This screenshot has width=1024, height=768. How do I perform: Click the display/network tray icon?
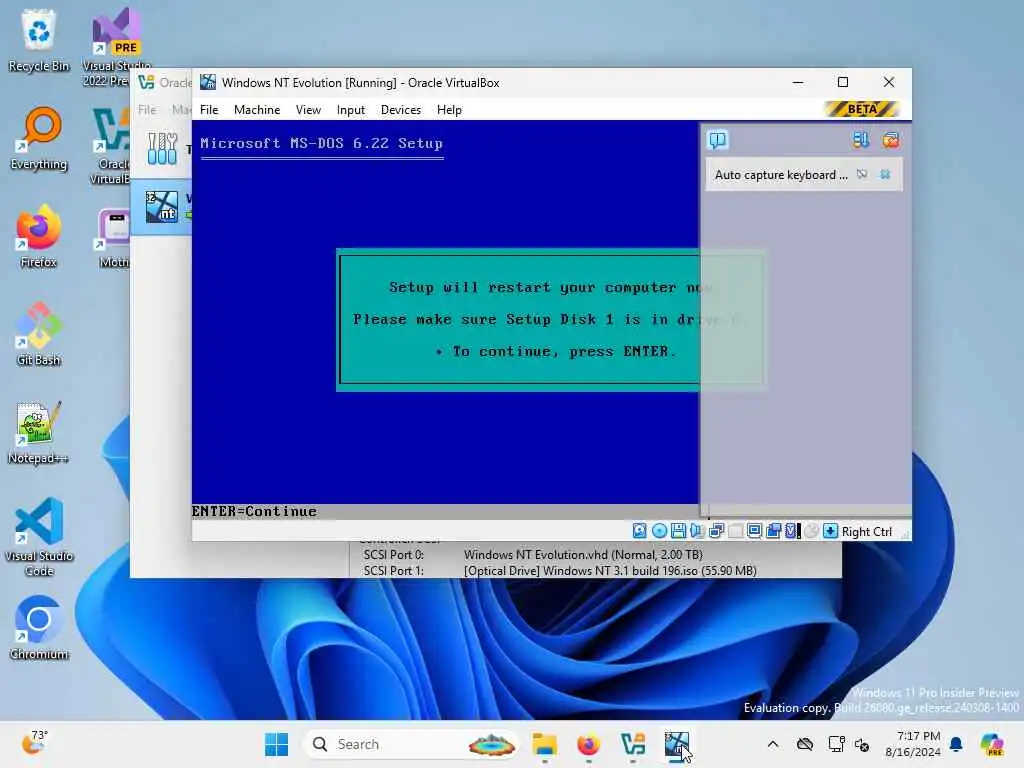(836, 744)
